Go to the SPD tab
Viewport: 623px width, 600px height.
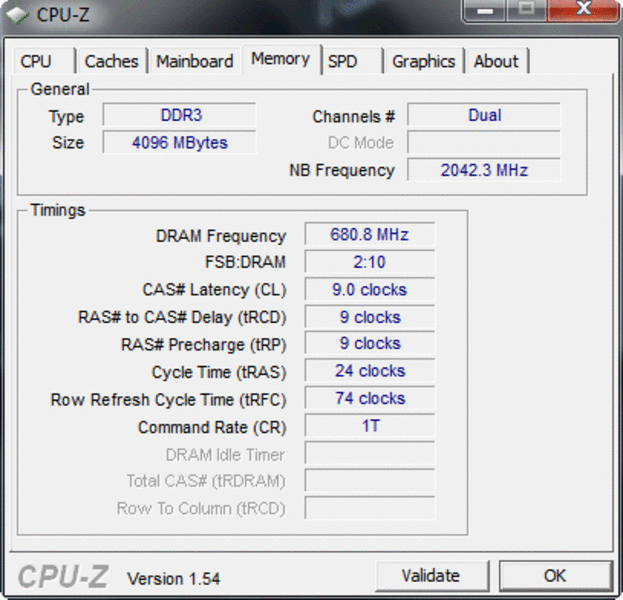pos(352,61)
